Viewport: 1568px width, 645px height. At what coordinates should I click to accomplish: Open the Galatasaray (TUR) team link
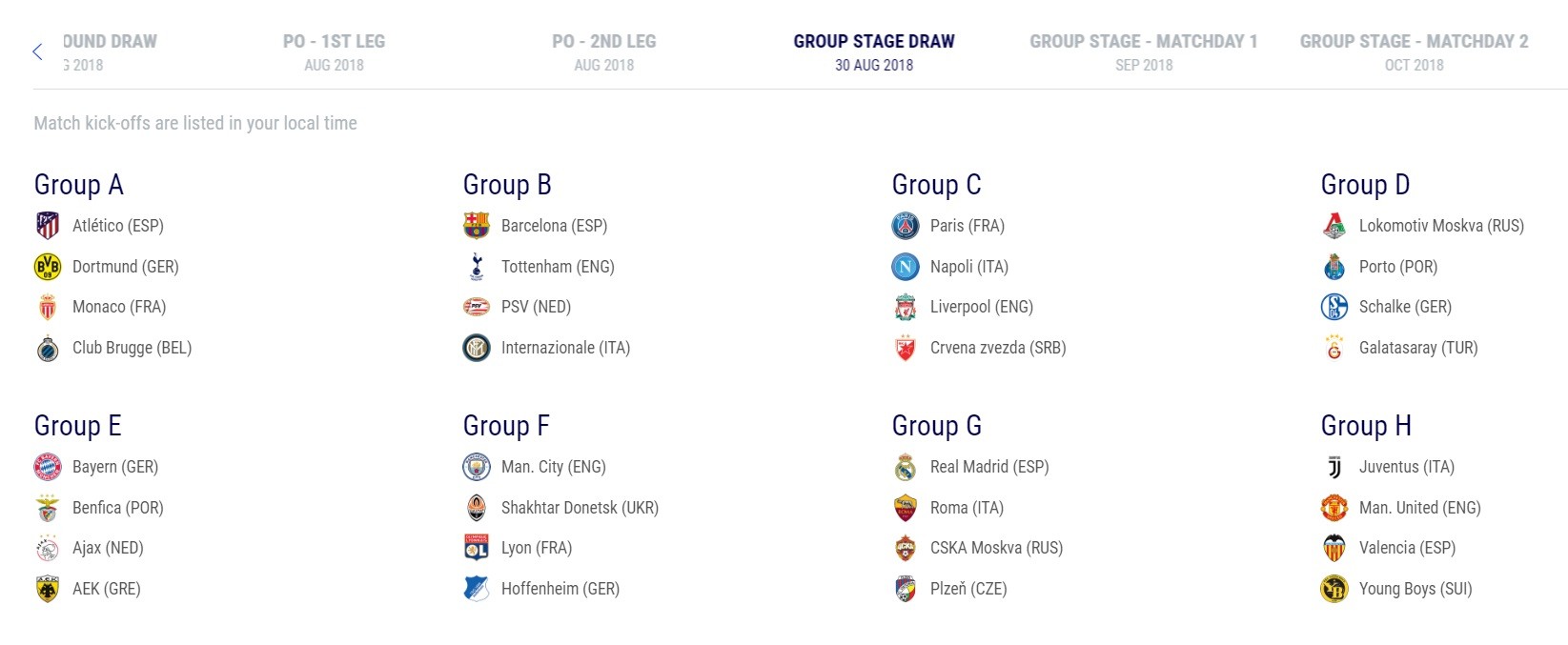coord(1418,348)
